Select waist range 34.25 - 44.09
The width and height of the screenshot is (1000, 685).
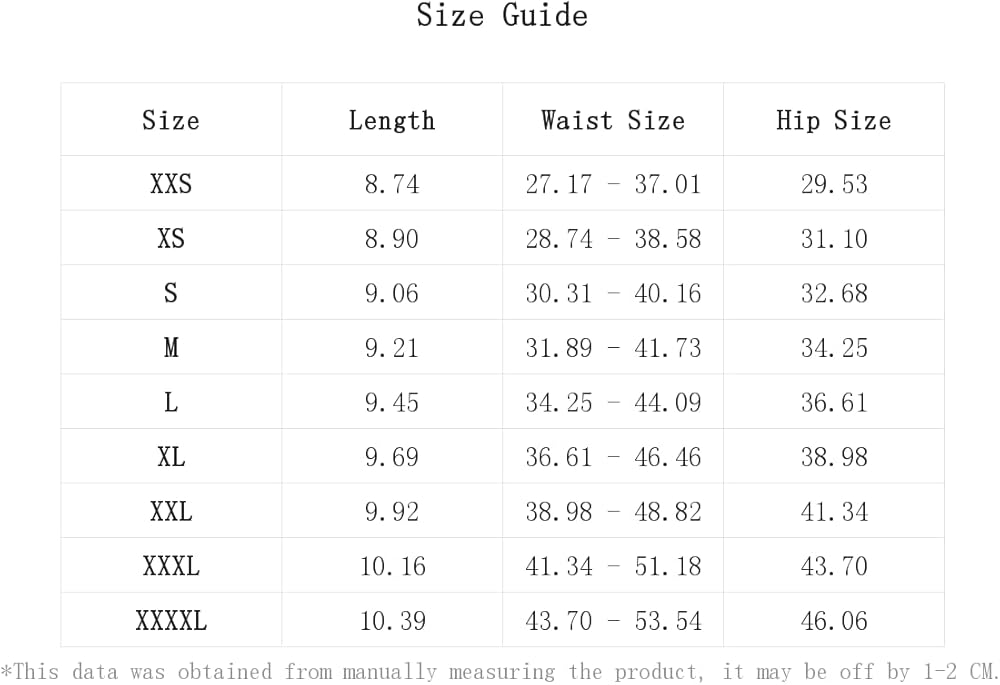[613, 402]
